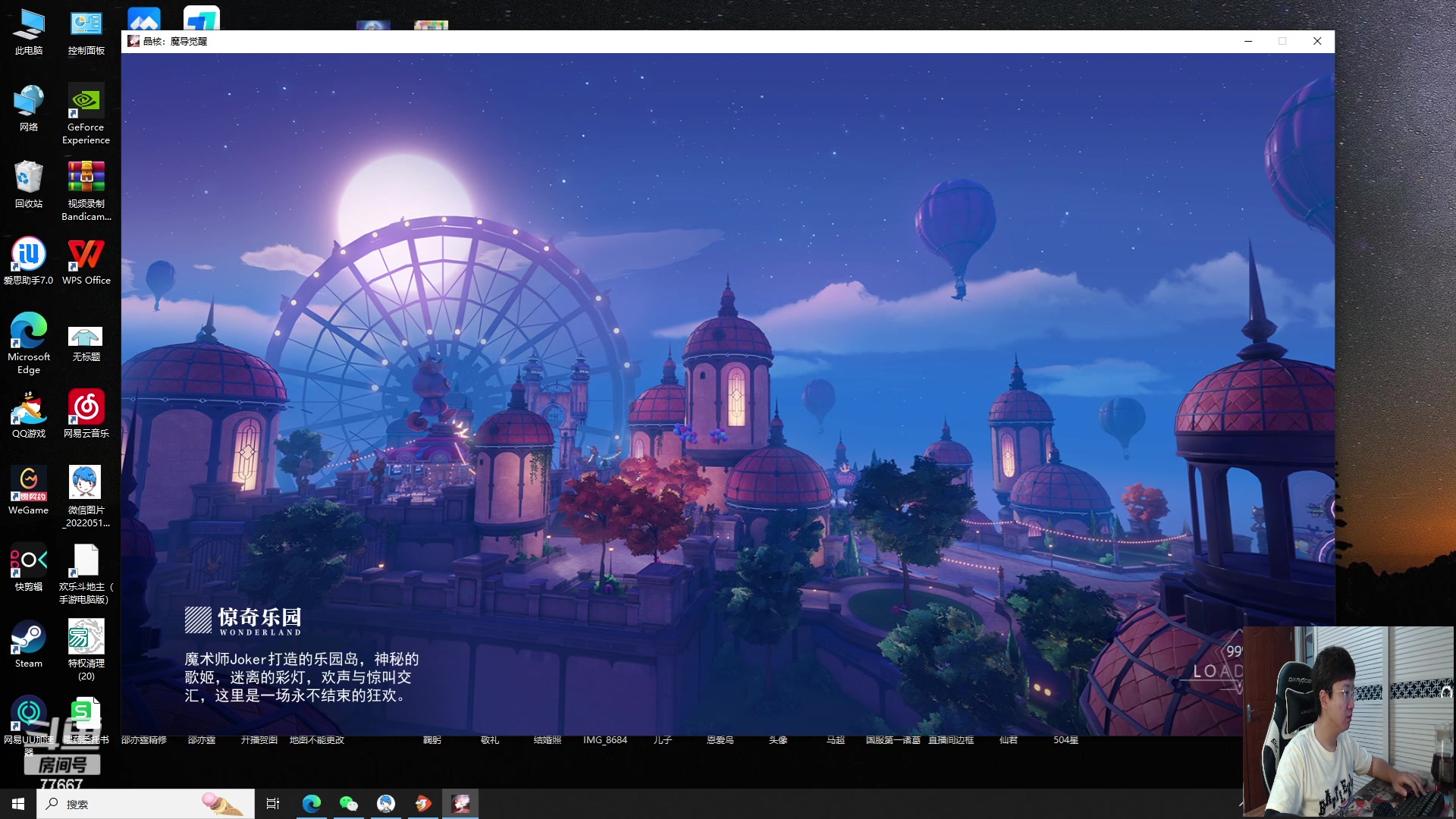This screenshot has height=819, width=1456.
Task: Select the 敬礼 desktop label
Action: click(490, 740)
